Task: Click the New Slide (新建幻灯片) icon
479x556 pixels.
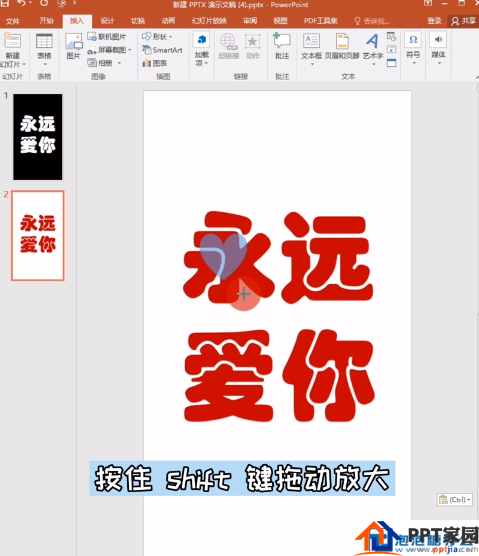Action: [12, 41]
